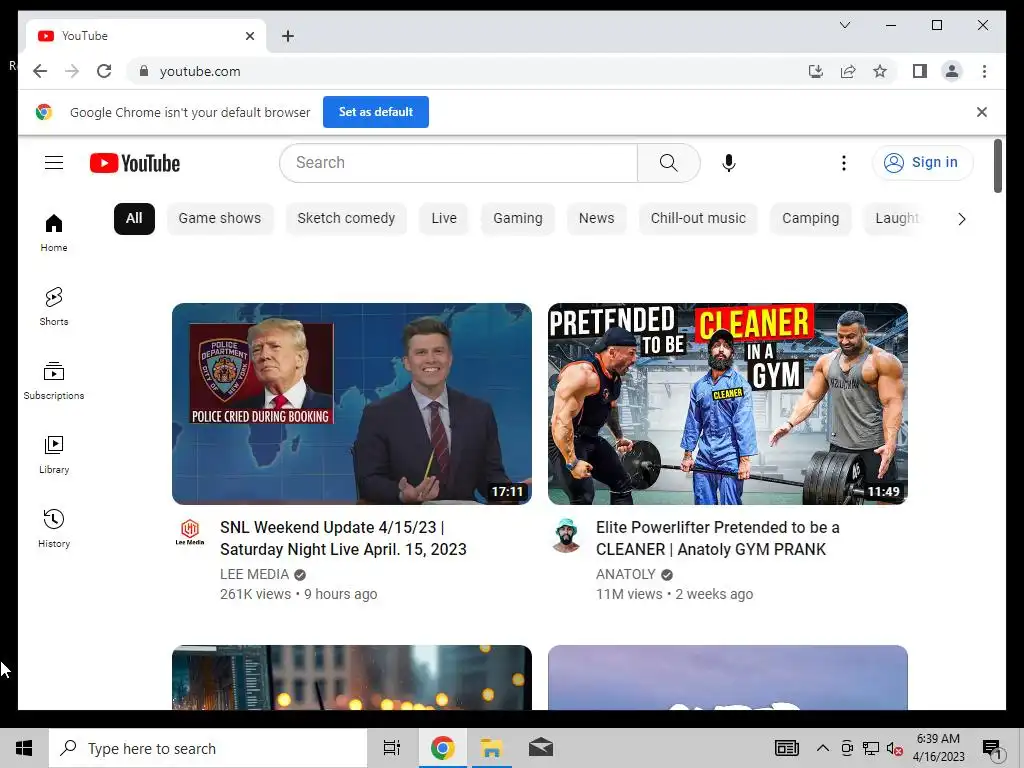Screen dimensions: 1024x768
Task: Select the Chill-out music chip
Action: pos(698,218)
